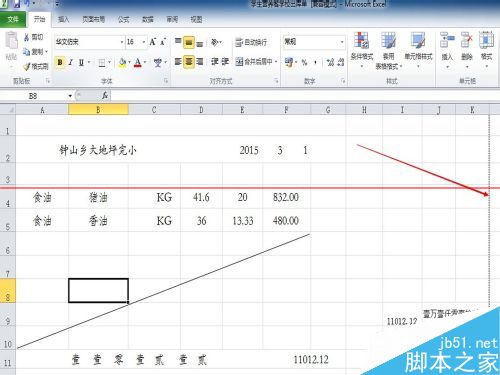Image resolution: width=500 pixels, height=375 pixels.
Task: Switch to the Home ribbon tab
Action: 39,19
